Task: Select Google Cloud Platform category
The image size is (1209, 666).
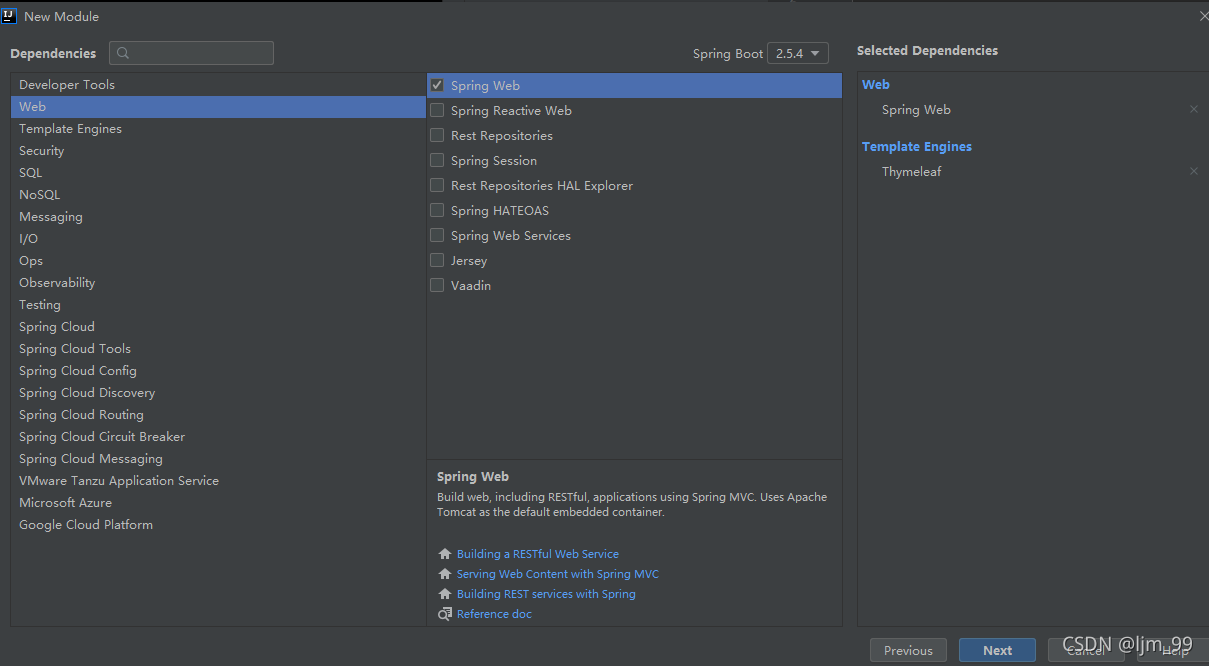Action: [218, 525]
